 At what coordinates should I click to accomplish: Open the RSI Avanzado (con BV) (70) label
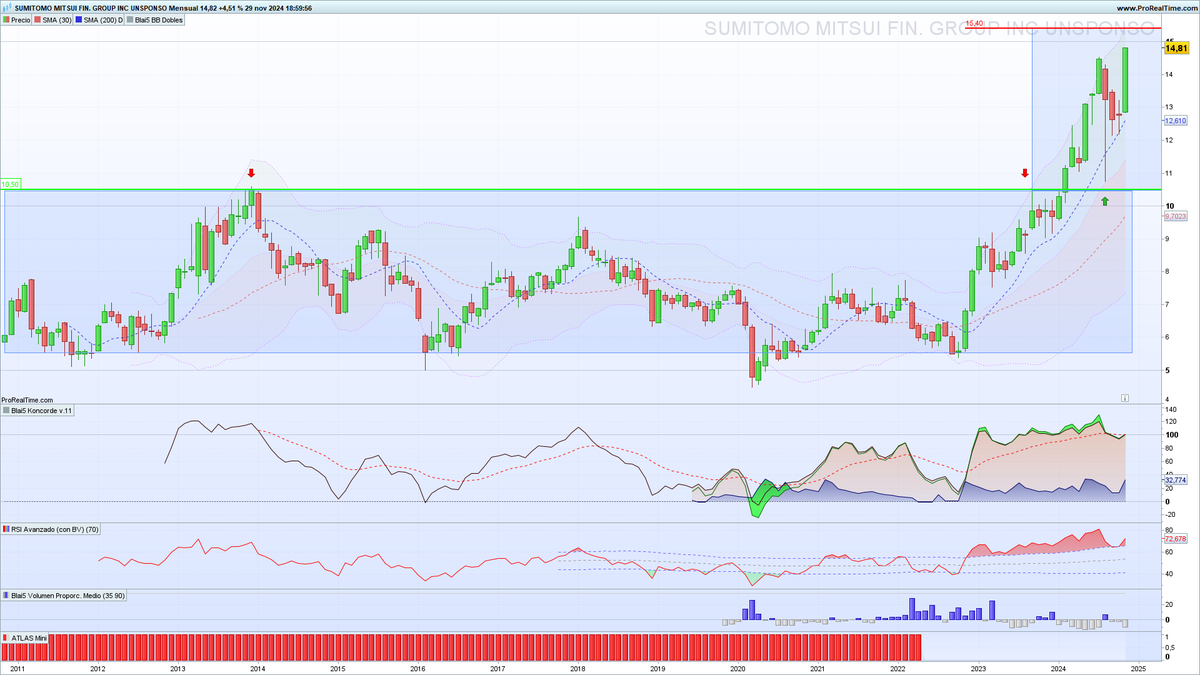pos(49,529)
